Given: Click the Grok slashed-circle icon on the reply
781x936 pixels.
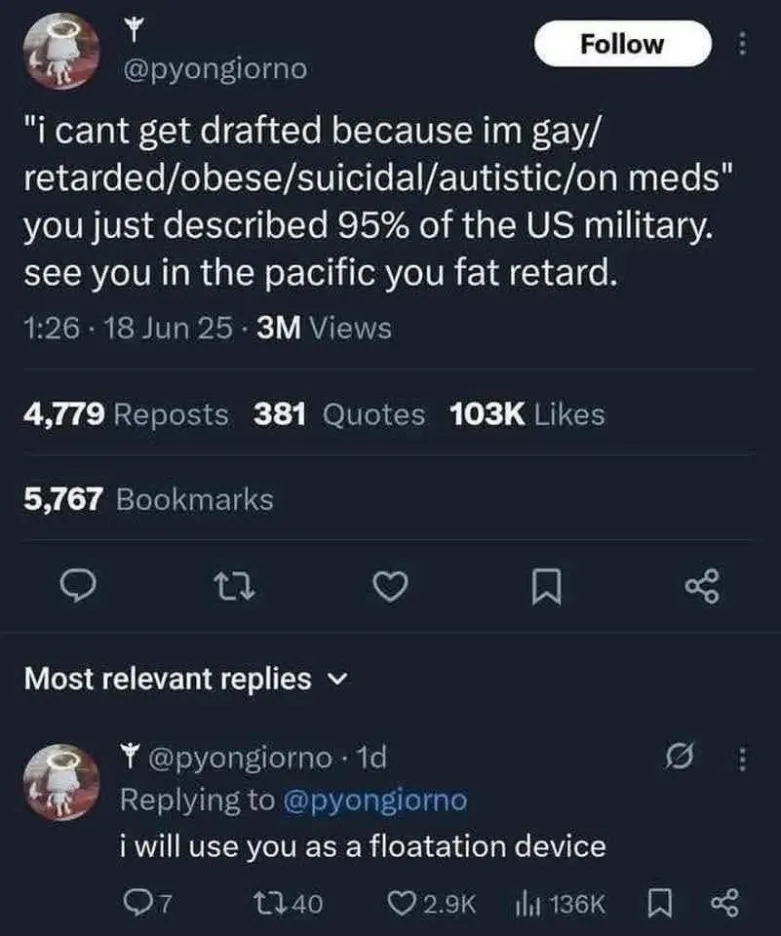Looking at the screenshot, I should pos(680,758).
